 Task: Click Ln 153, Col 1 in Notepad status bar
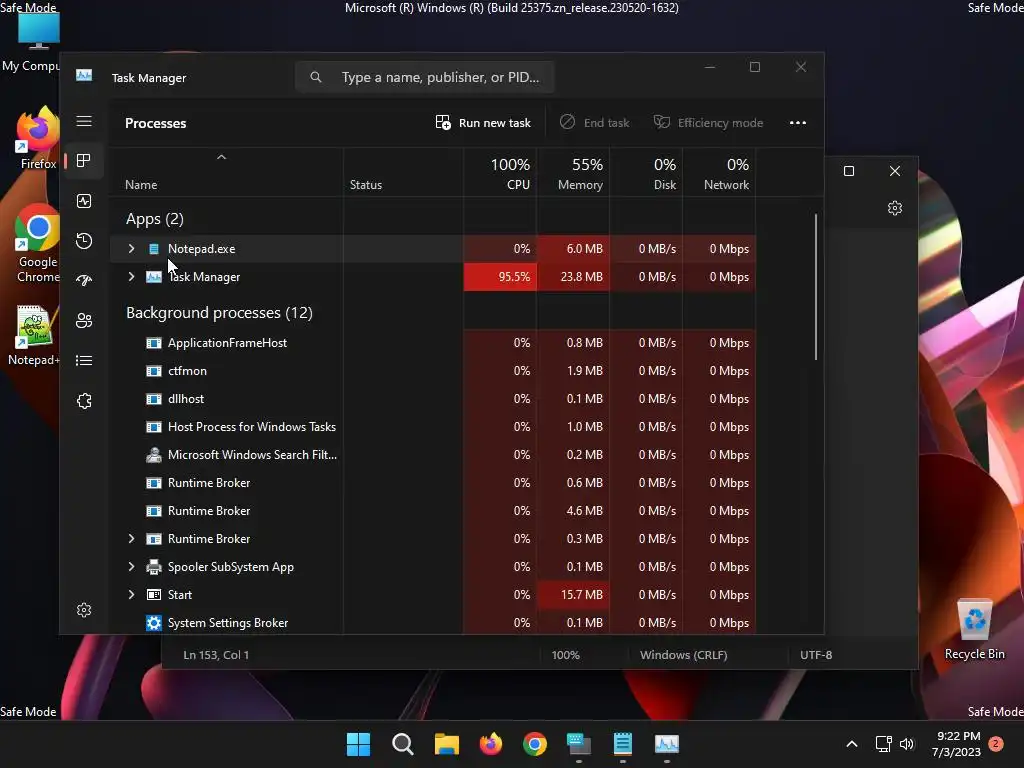216,655
